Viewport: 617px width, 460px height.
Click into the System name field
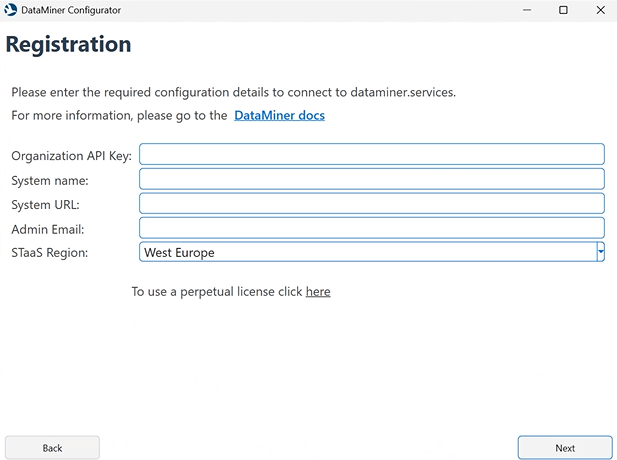372,179
